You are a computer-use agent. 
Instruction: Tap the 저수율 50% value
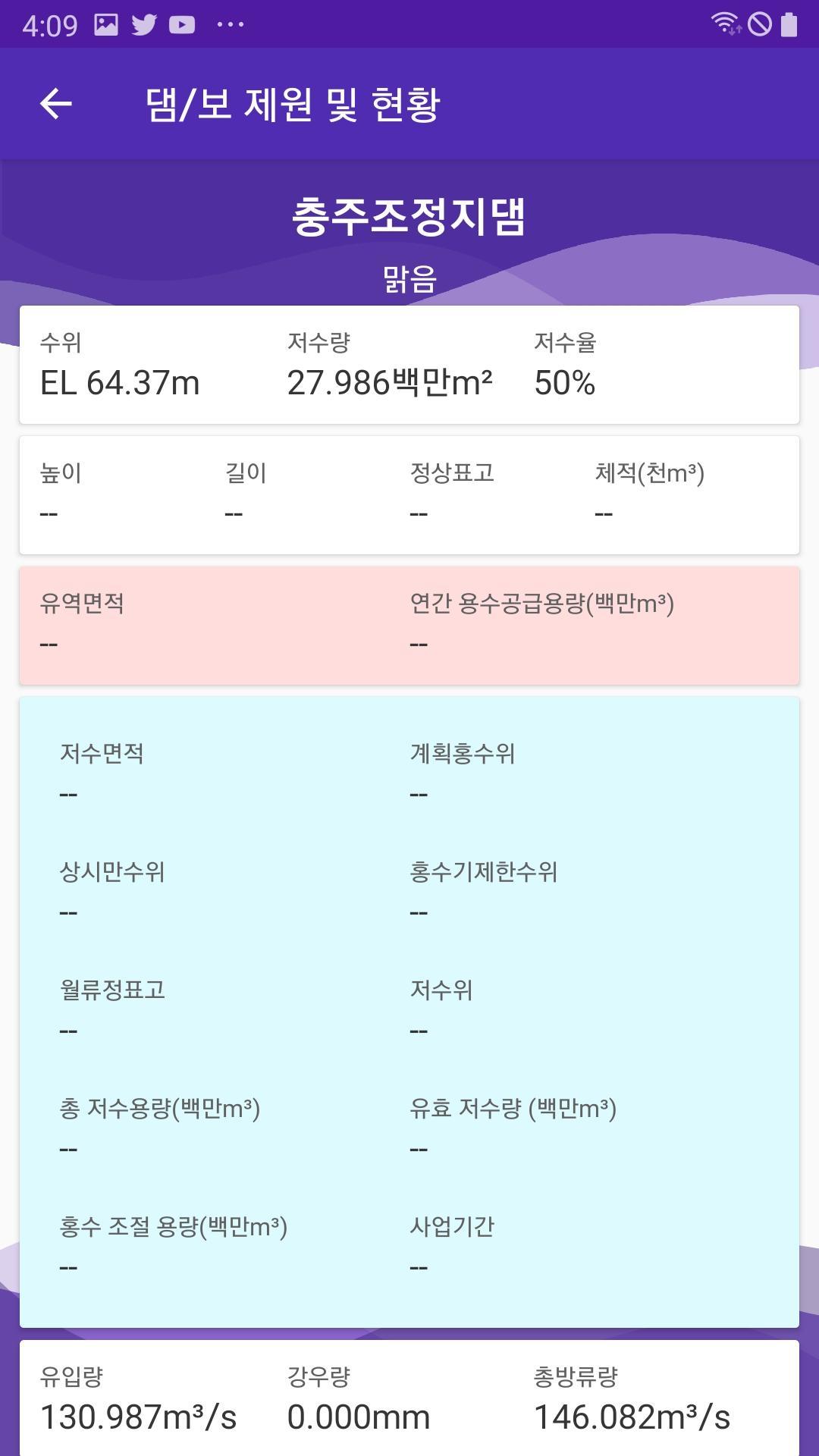[x=565, y=383]
